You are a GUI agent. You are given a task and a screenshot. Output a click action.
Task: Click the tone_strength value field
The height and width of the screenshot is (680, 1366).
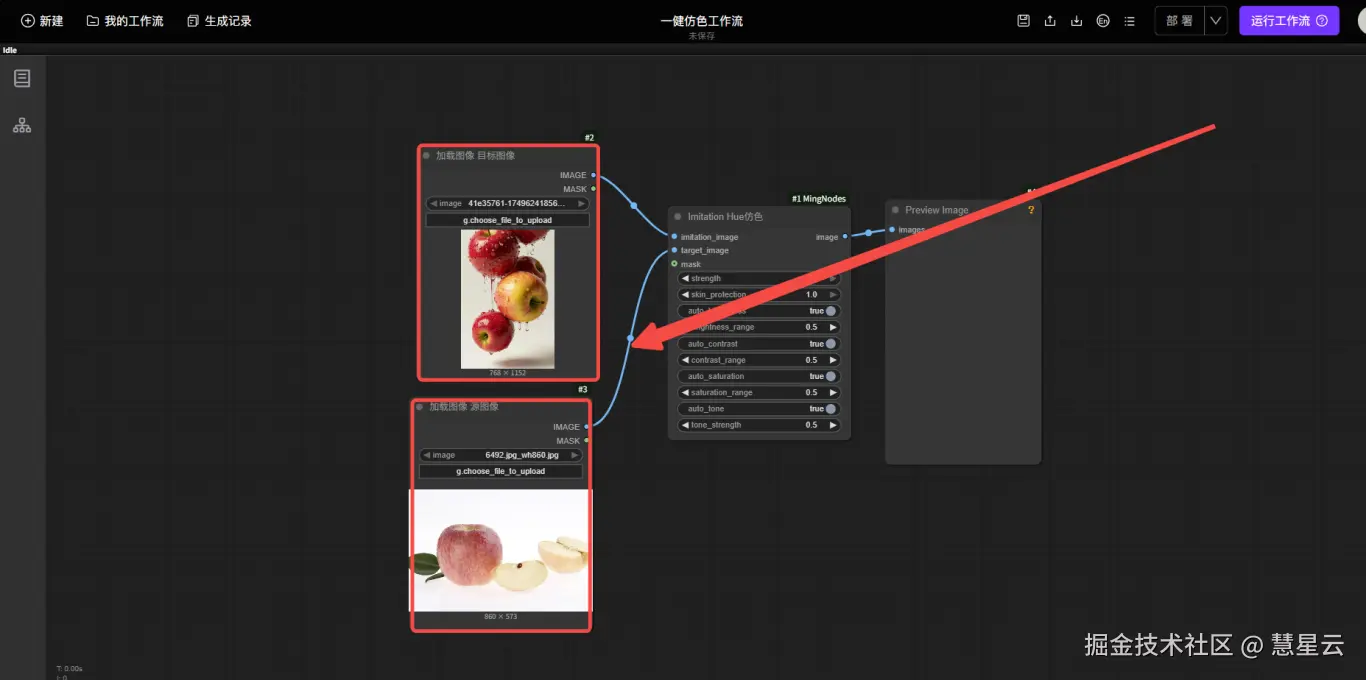click(759, 425)
